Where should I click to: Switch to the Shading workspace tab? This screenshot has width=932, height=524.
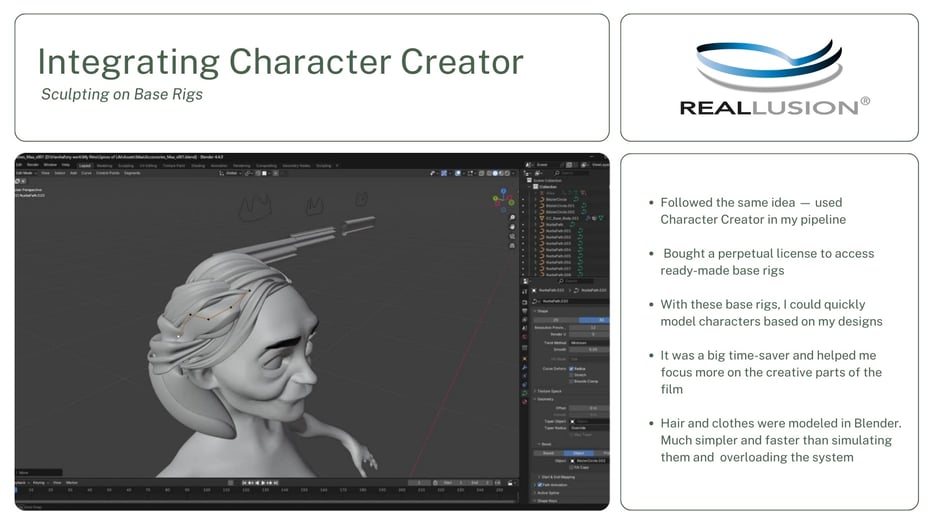198,166
